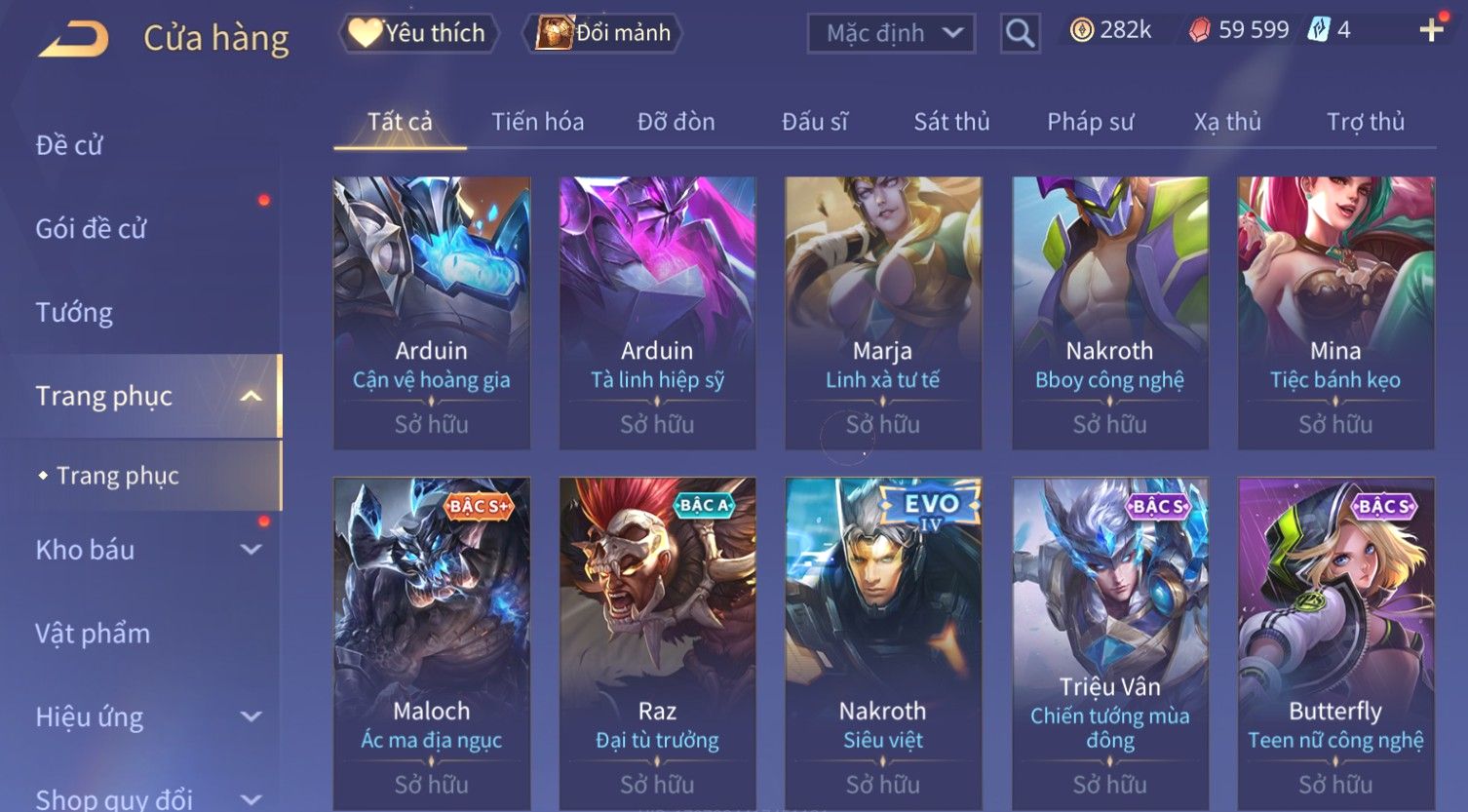This screenshot has height=812, width=1468.
Task: Tap the gold coin currency icon
Action: pos(1081,31)
